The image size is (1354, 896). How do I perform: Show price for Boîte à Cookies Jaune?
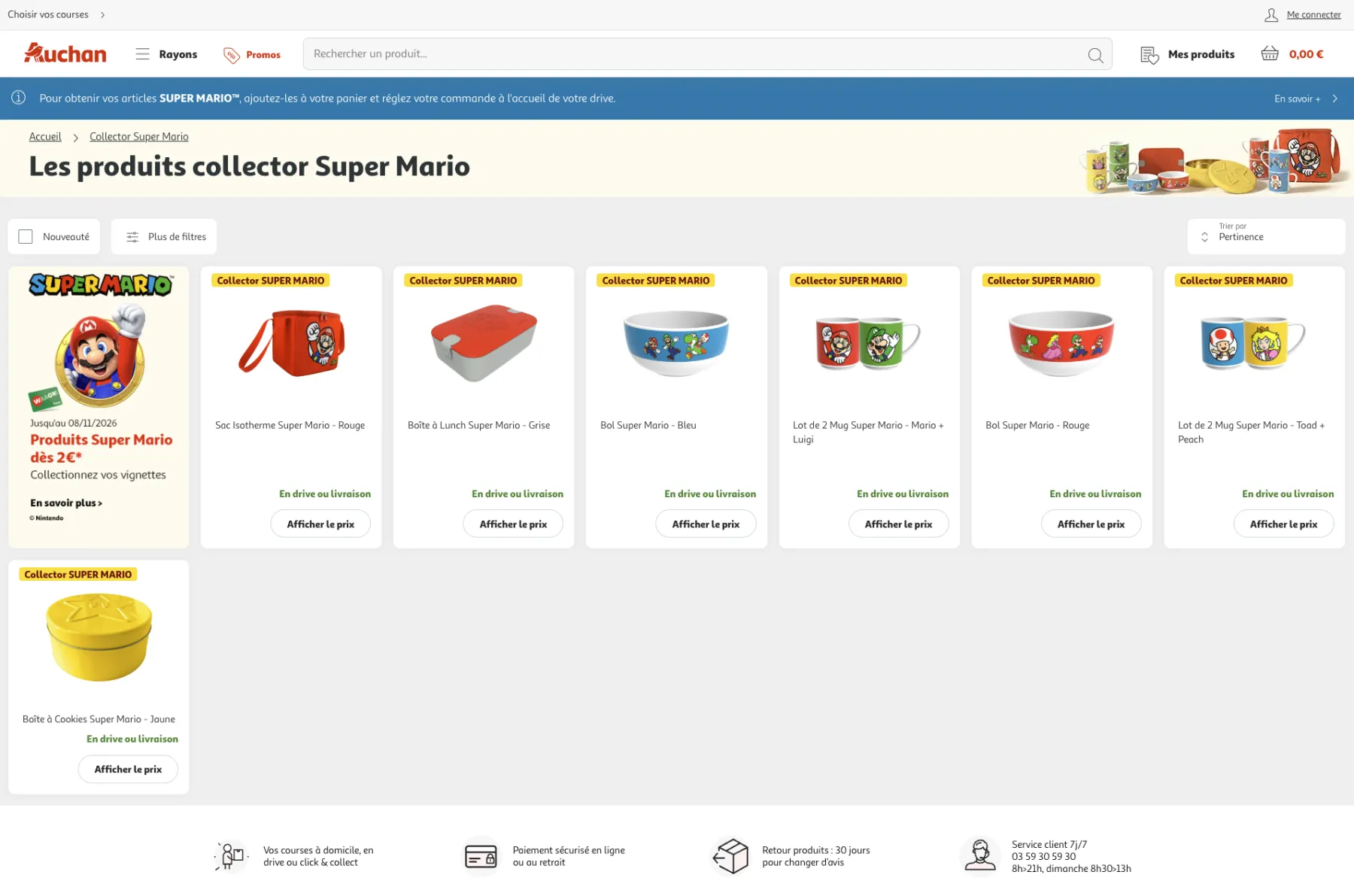[128, 769]
